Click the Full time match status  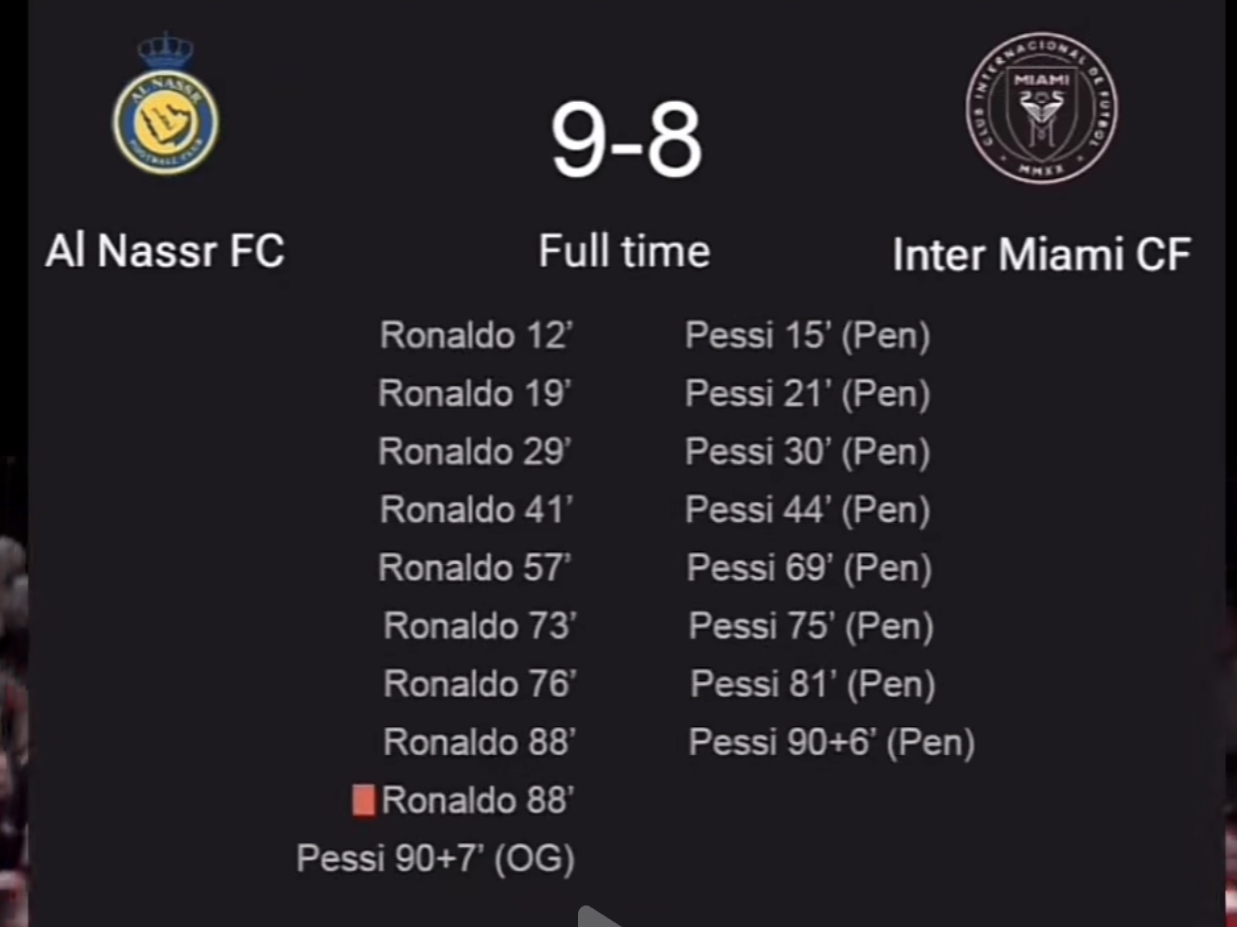(624, 250)
